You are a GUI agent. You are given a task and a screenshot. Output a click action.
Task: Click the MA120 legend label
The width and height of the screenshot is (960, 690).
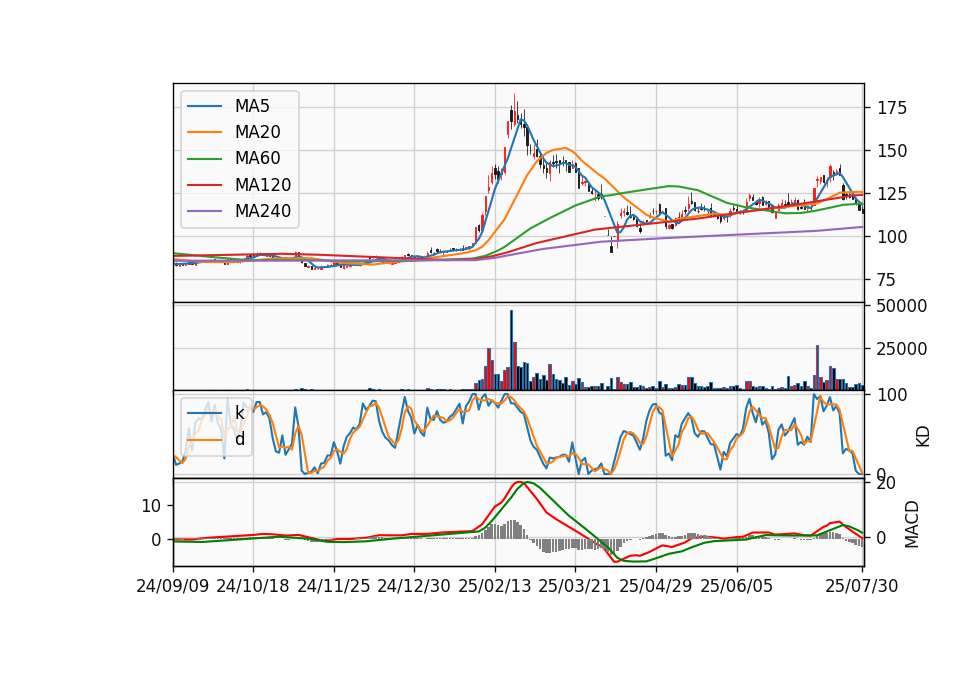pyautogui.click(x=263, y=185)
